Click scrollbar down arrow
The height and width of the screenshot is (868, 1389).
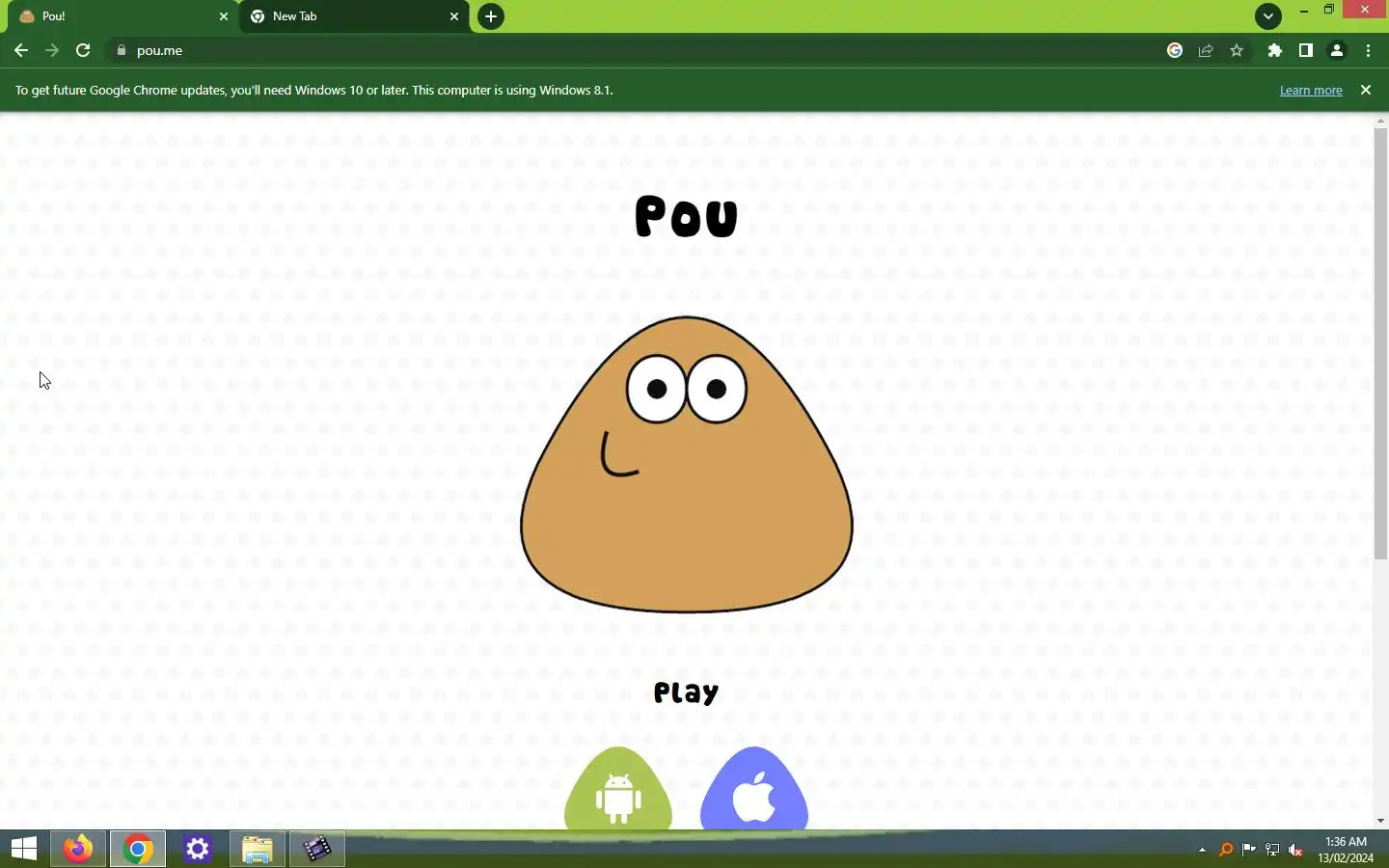(x=1380, y=821)
